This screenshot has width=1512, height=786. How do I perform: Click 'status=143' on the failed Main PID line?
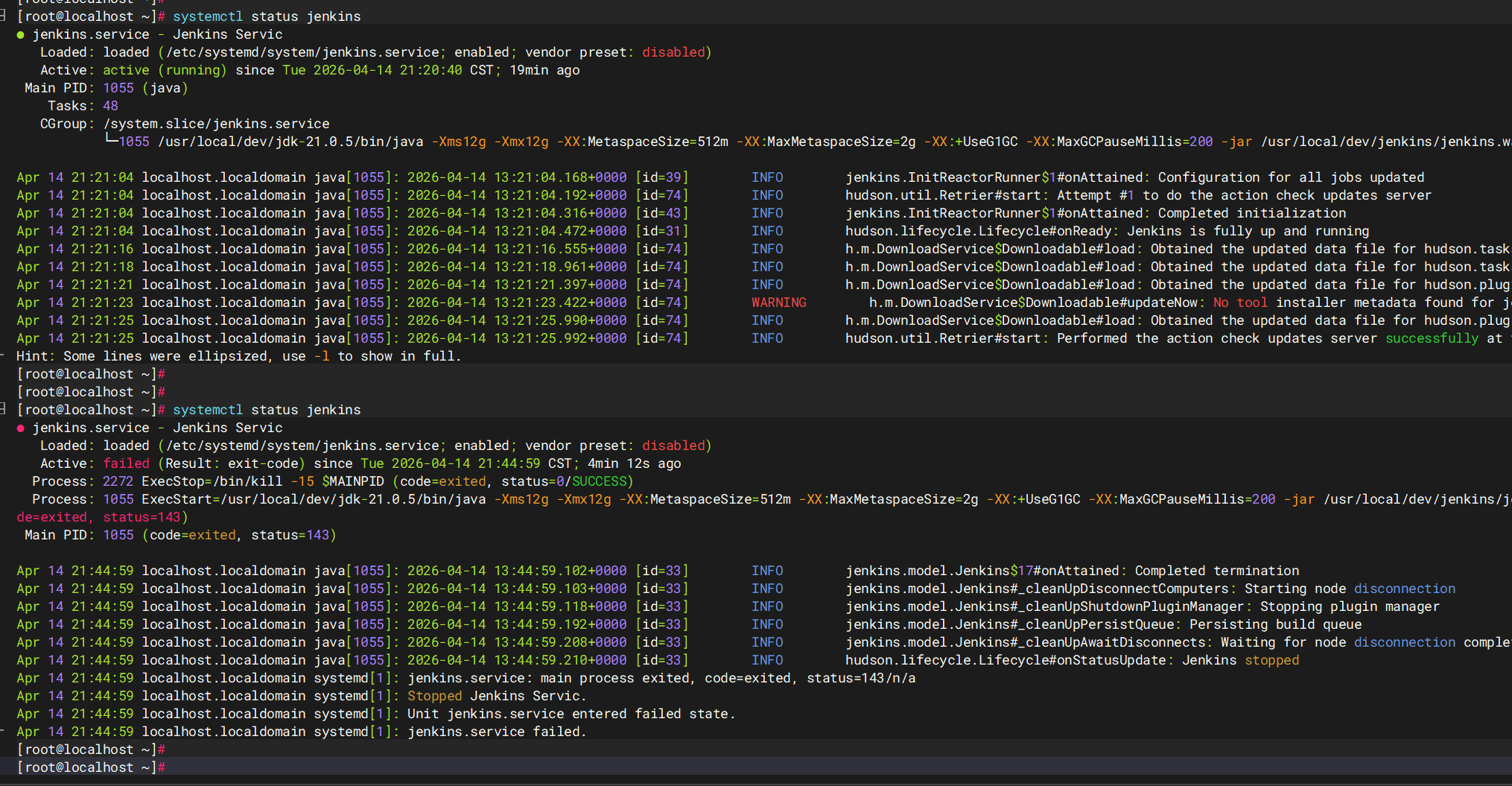[290, 535]
